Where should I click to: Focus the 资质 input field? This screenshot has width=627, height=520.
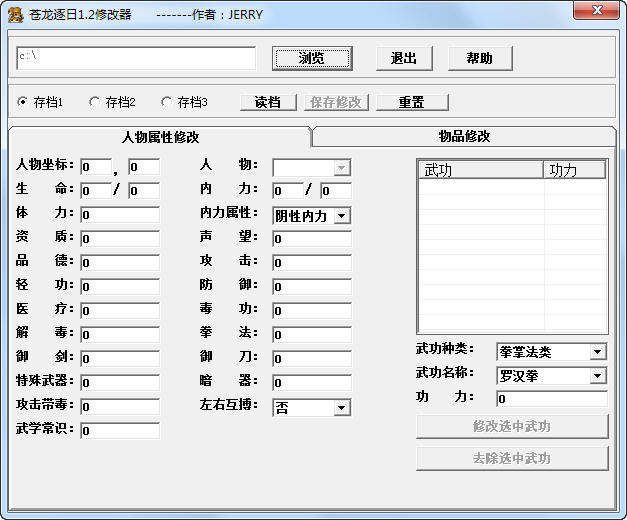point(120,239)
